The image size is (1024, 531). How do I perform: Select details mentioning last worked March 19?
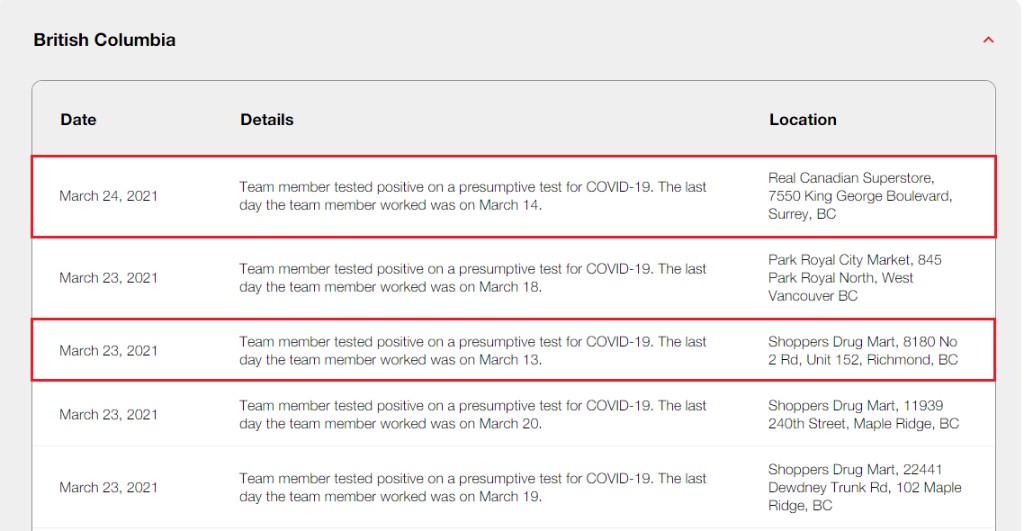472,487
